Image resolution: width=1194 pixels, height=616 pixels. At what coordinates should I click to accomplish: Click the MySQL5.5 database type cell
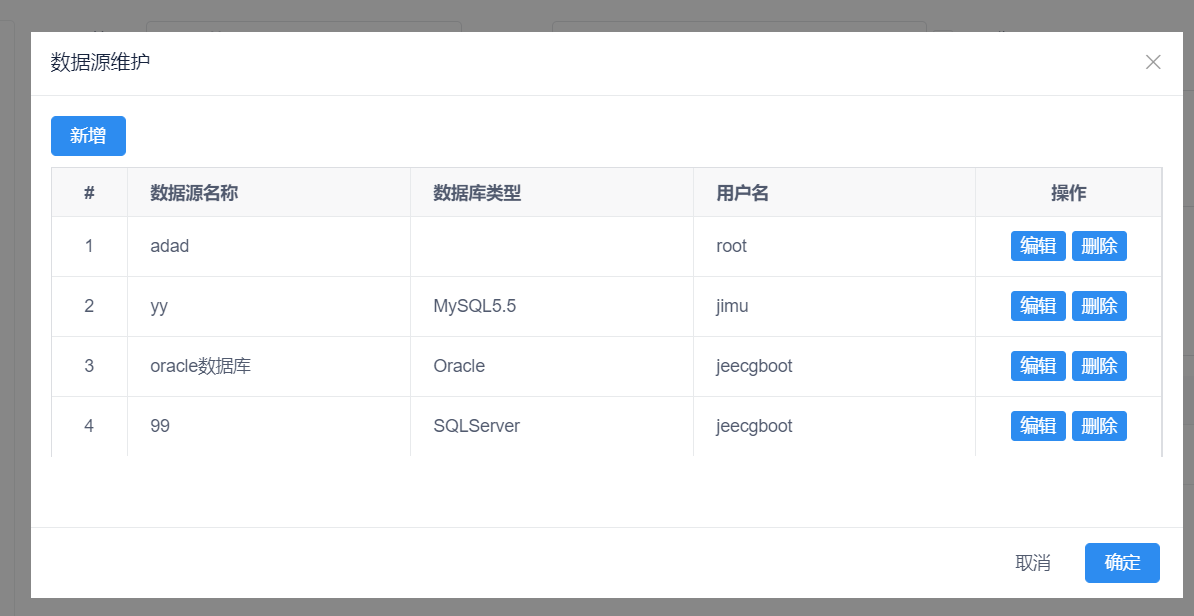pos(552,307)
